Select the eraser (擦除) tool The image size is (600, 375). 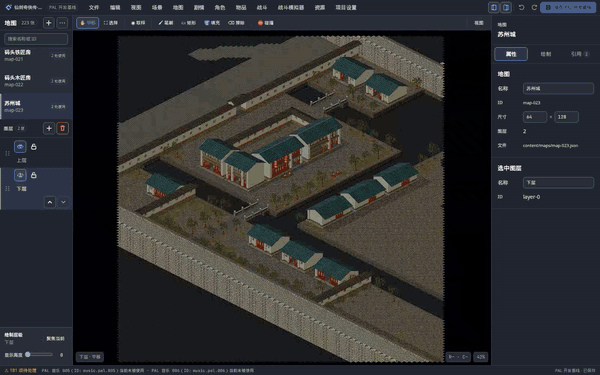[236, 23]
